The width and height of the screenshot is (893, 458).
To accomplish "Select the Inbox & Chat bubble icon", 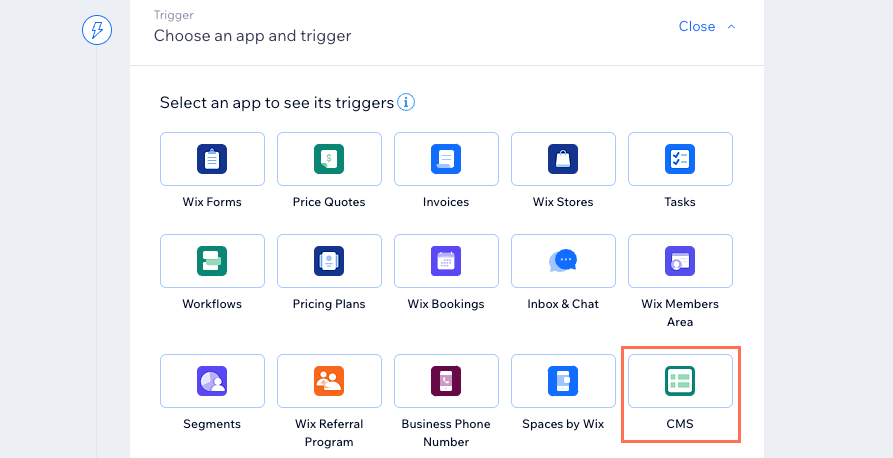I will [563, 261].
